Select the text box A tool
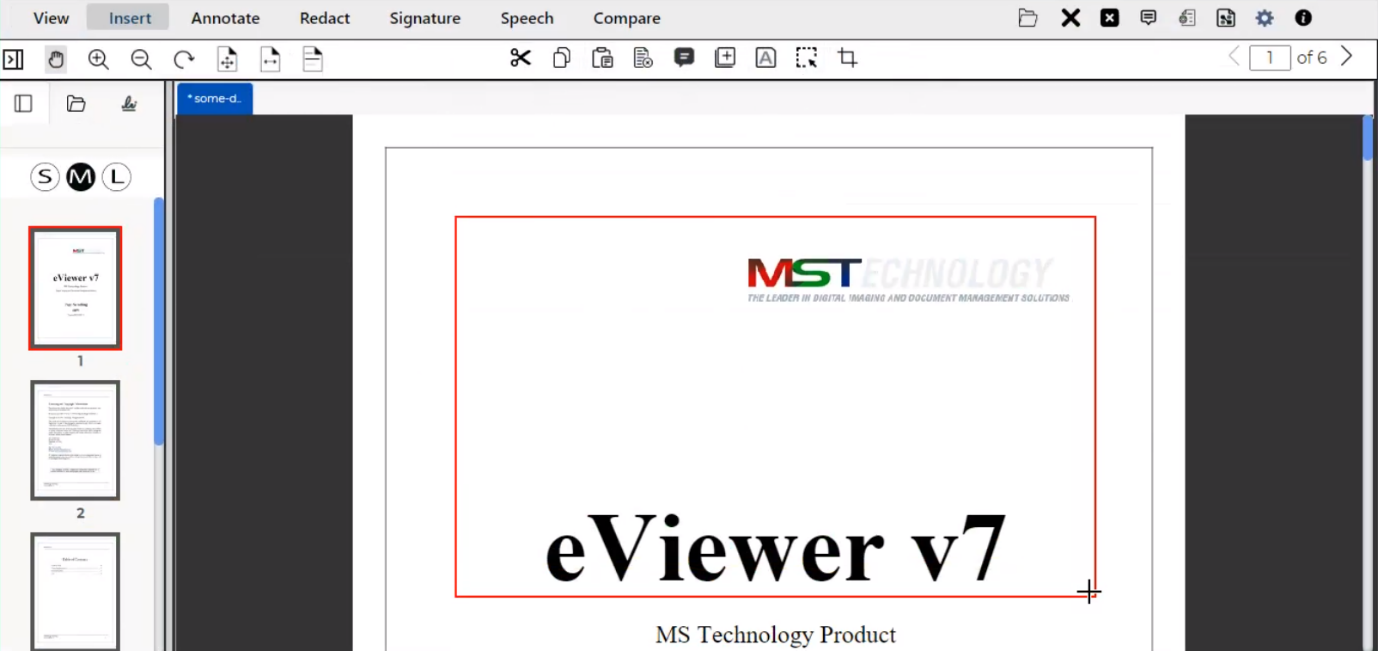The width and height of the screenshot is (1378, 651). point(765,58)
